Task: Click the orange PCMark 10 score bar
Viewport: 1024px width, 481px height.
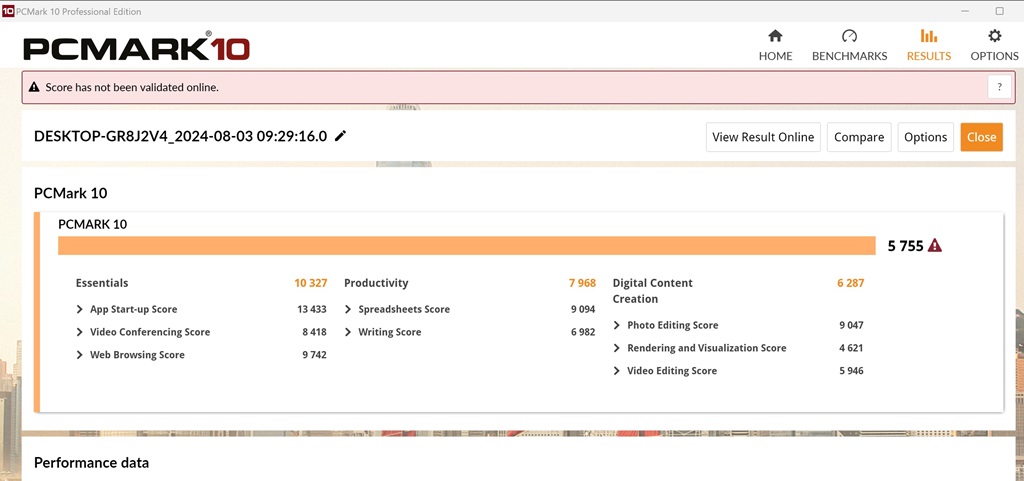Action: pos(466,245)
